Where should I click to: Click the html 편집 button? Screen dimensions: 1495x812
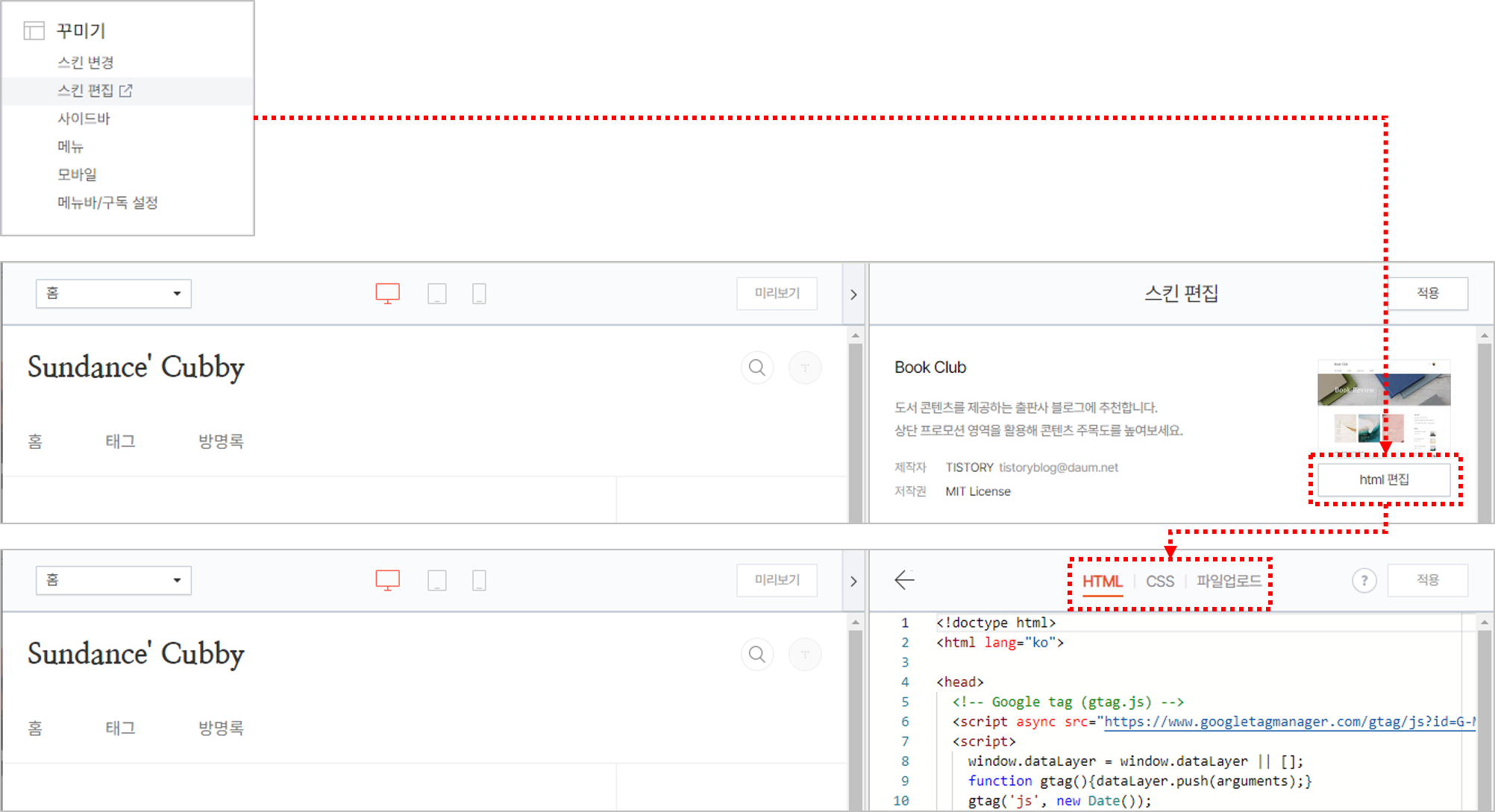point(1384,479)
